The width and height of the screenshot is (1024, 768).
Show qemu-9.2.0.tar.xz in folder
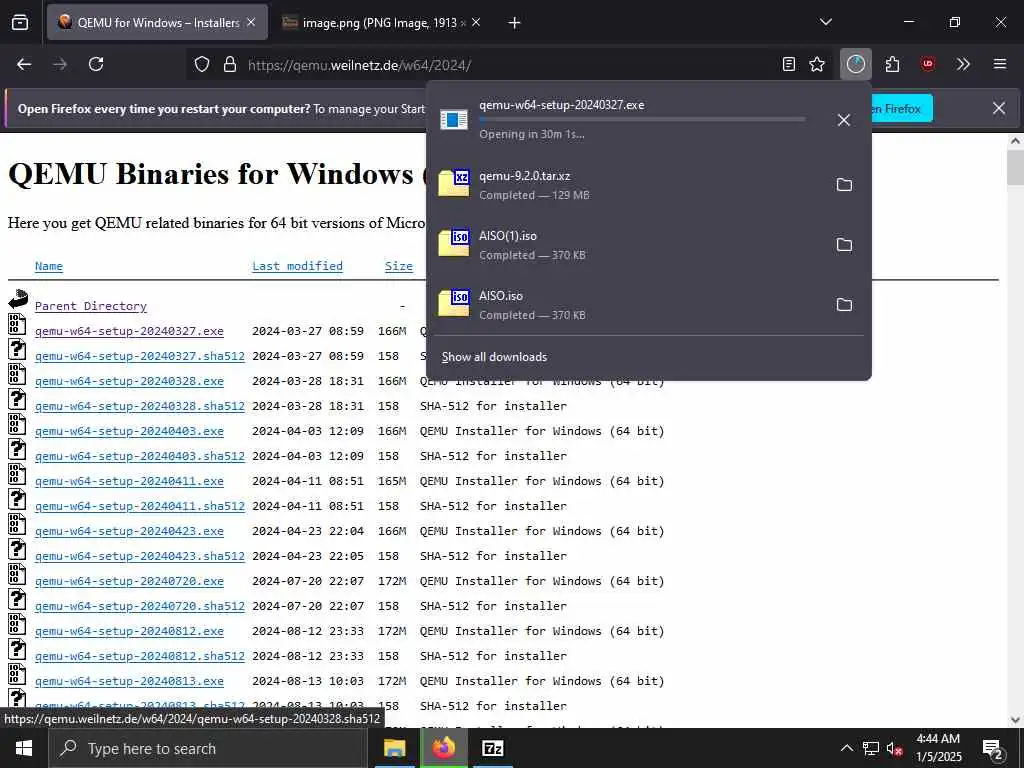click(844, 185)
